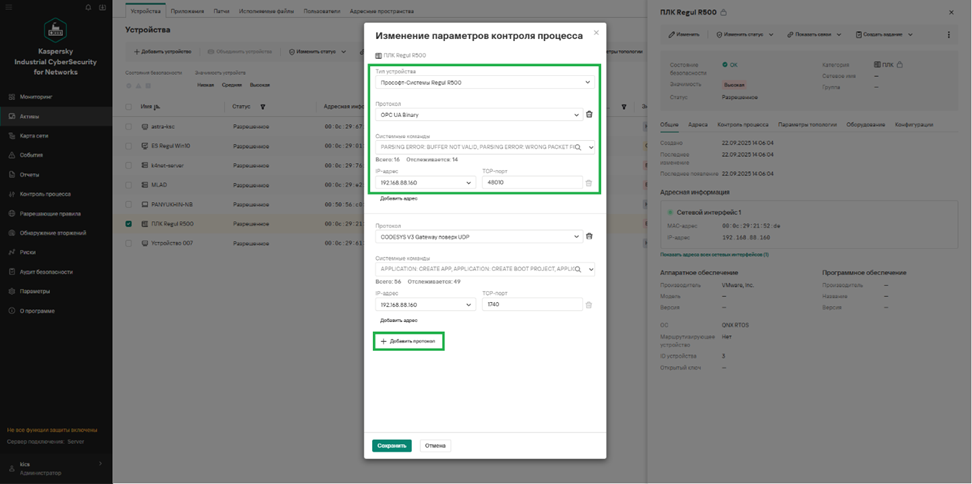The height and width of the screenshot is (484, 972).
Task: Click the TCP-порт field containing 48010
Action: coord(532,183)
